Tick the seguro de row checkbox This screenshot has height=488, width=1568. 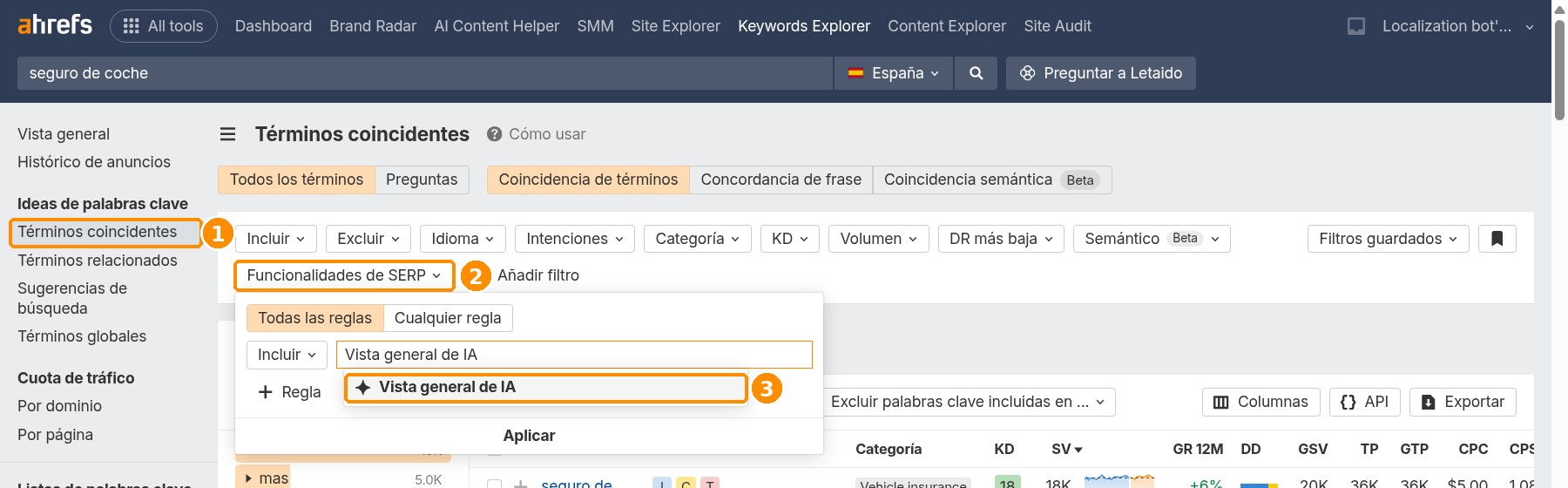point(494,484)
